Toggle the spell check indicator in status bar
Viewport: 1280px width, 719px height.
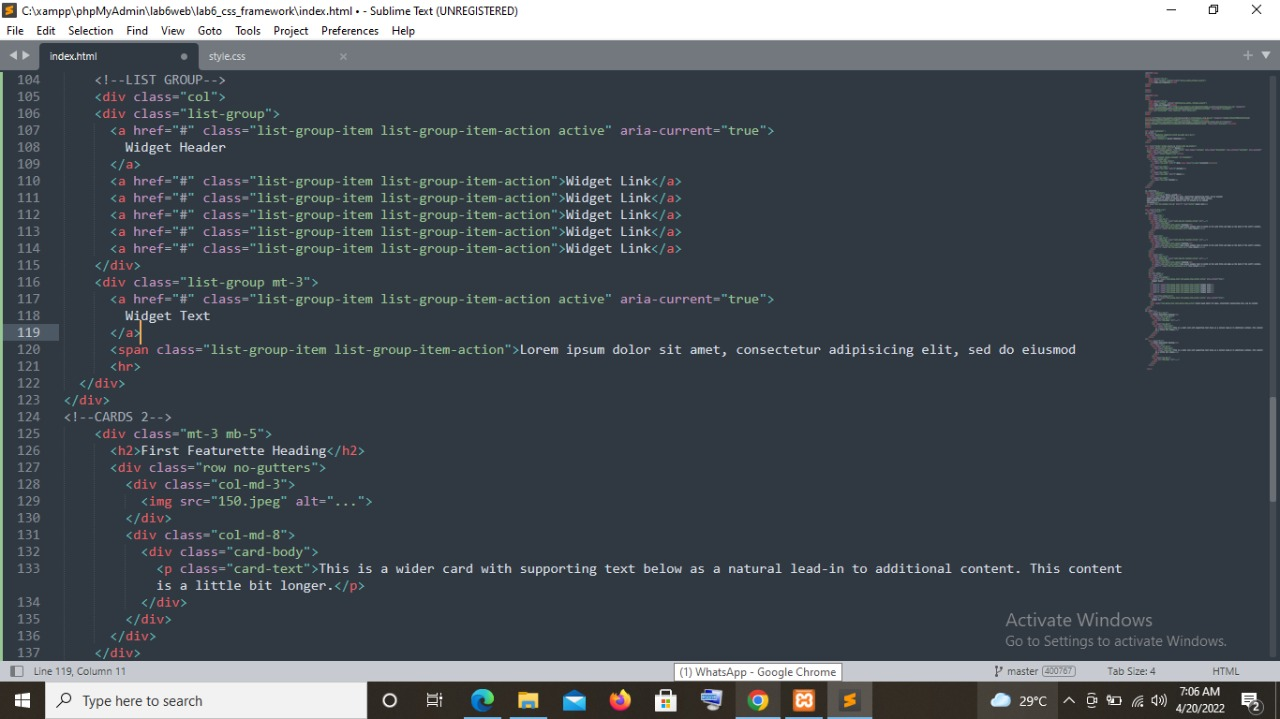pyautogui.click(x=17, y=671)
